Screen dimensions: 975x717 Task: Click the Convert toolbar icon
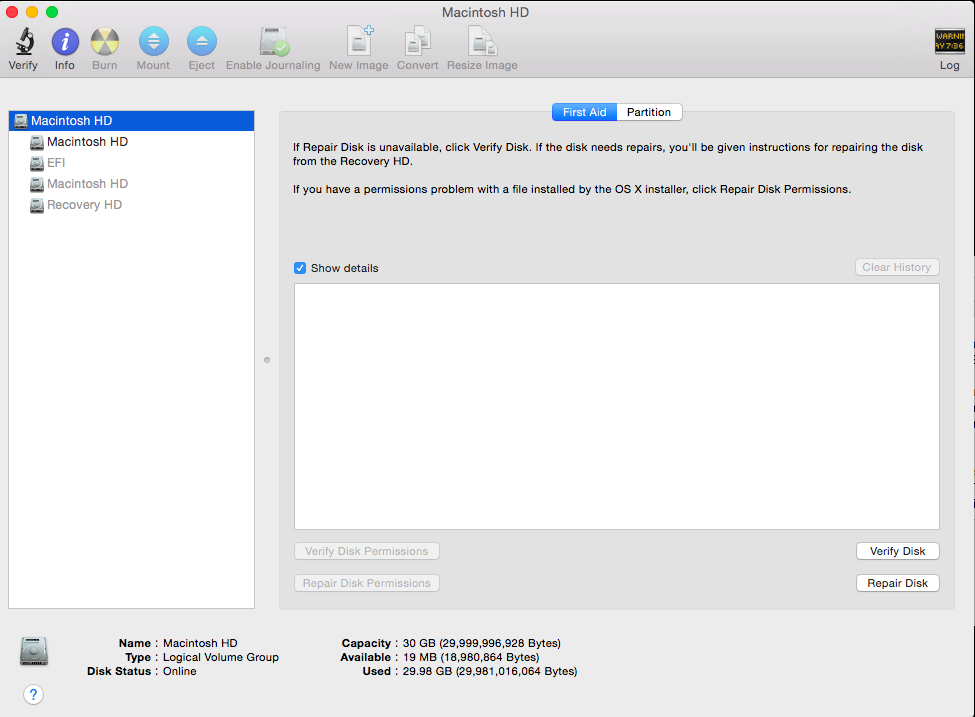[x=417, y=42]
